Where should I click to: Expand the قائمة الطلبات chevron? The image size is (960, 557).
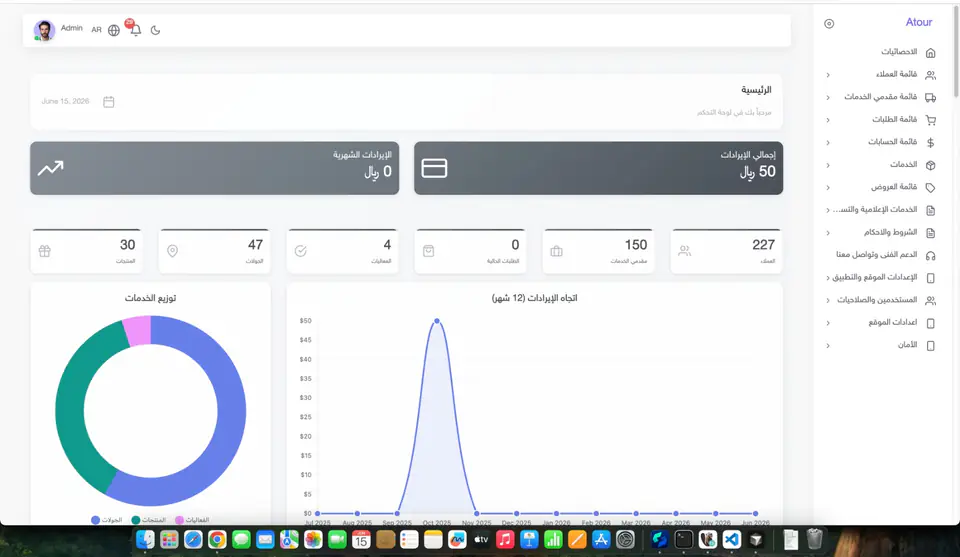828,120
